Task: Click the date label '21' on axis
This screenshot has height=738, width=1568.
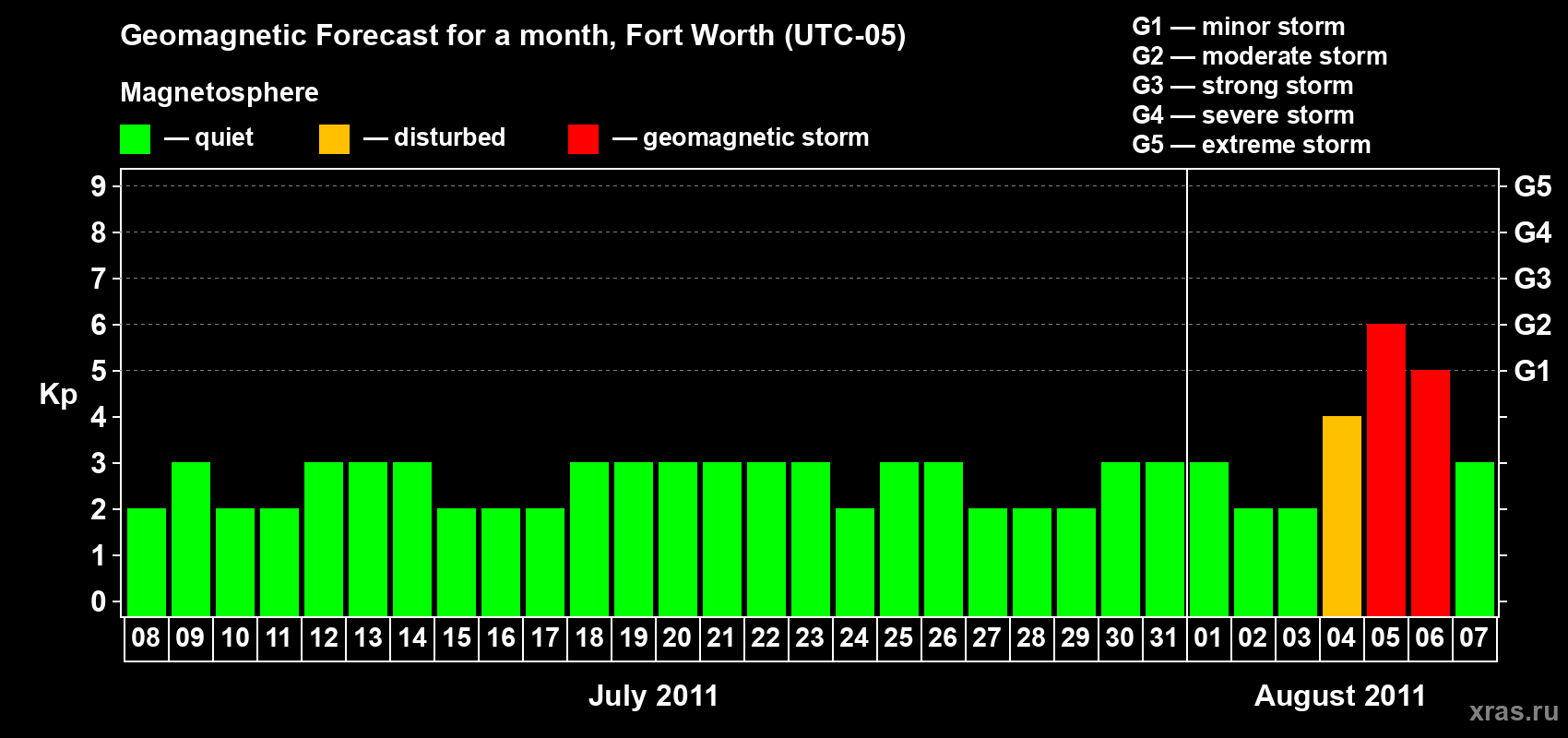Action: click(x=721, y=638)
